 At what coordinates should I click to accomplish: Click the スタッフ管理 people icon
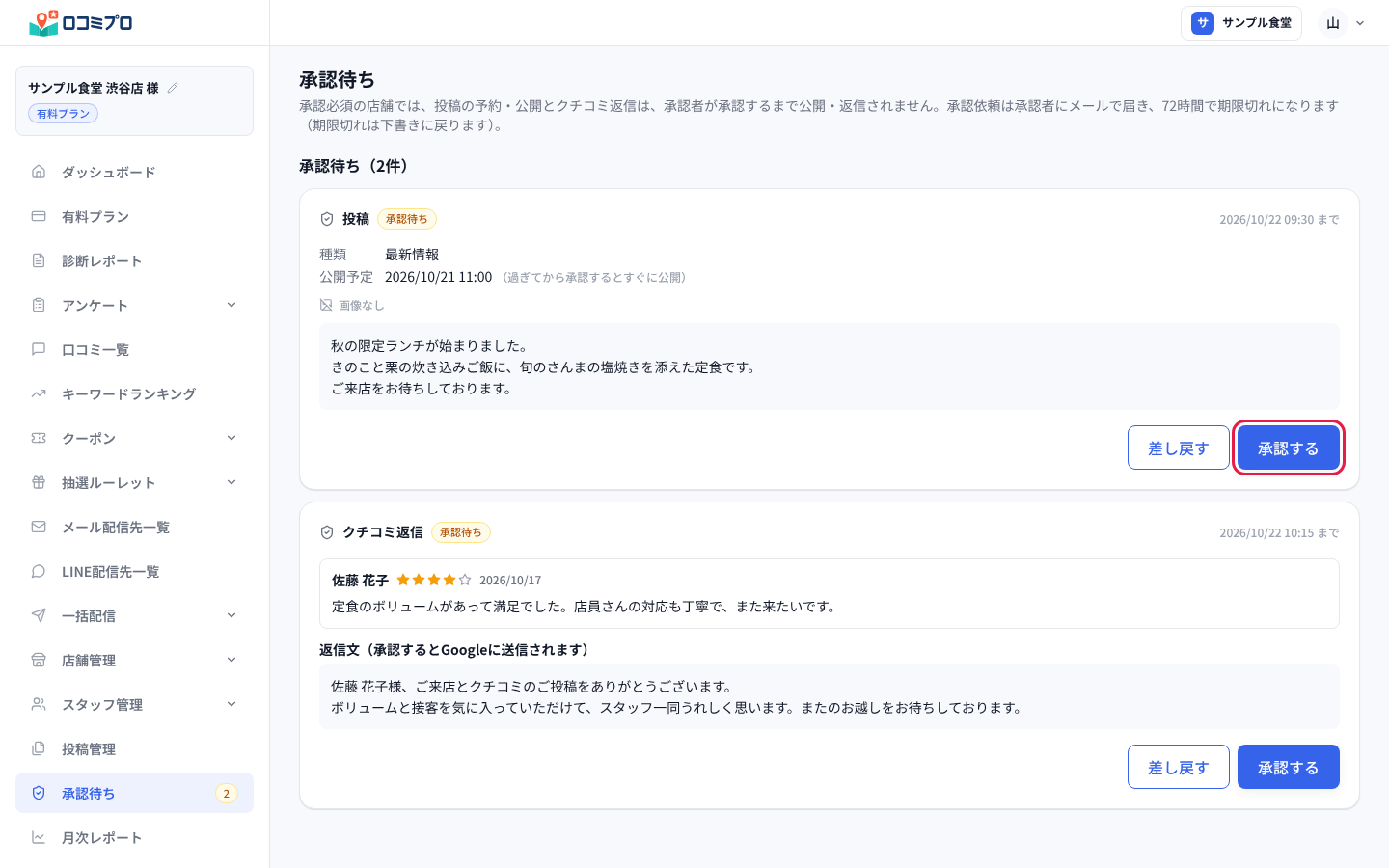pyautogui.click(x=39, y=704)
